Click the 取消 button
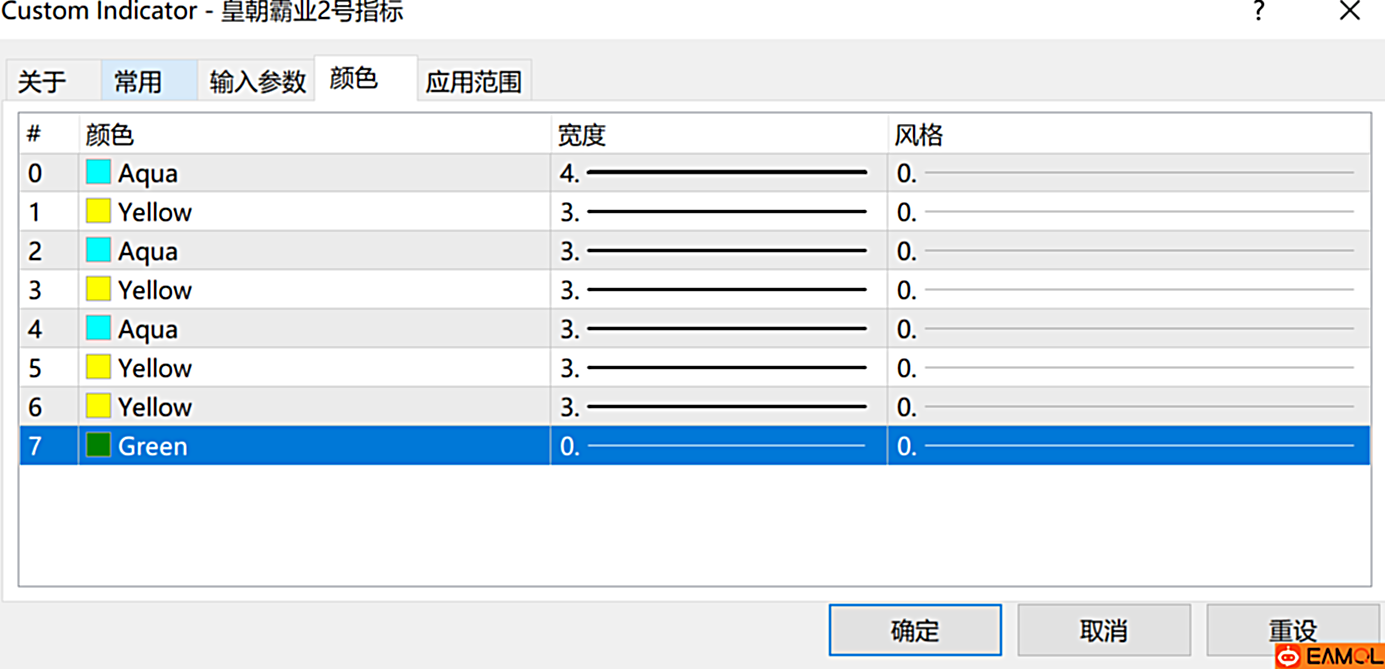Viewport: 1385px width, 669px height. (1103, 631)
